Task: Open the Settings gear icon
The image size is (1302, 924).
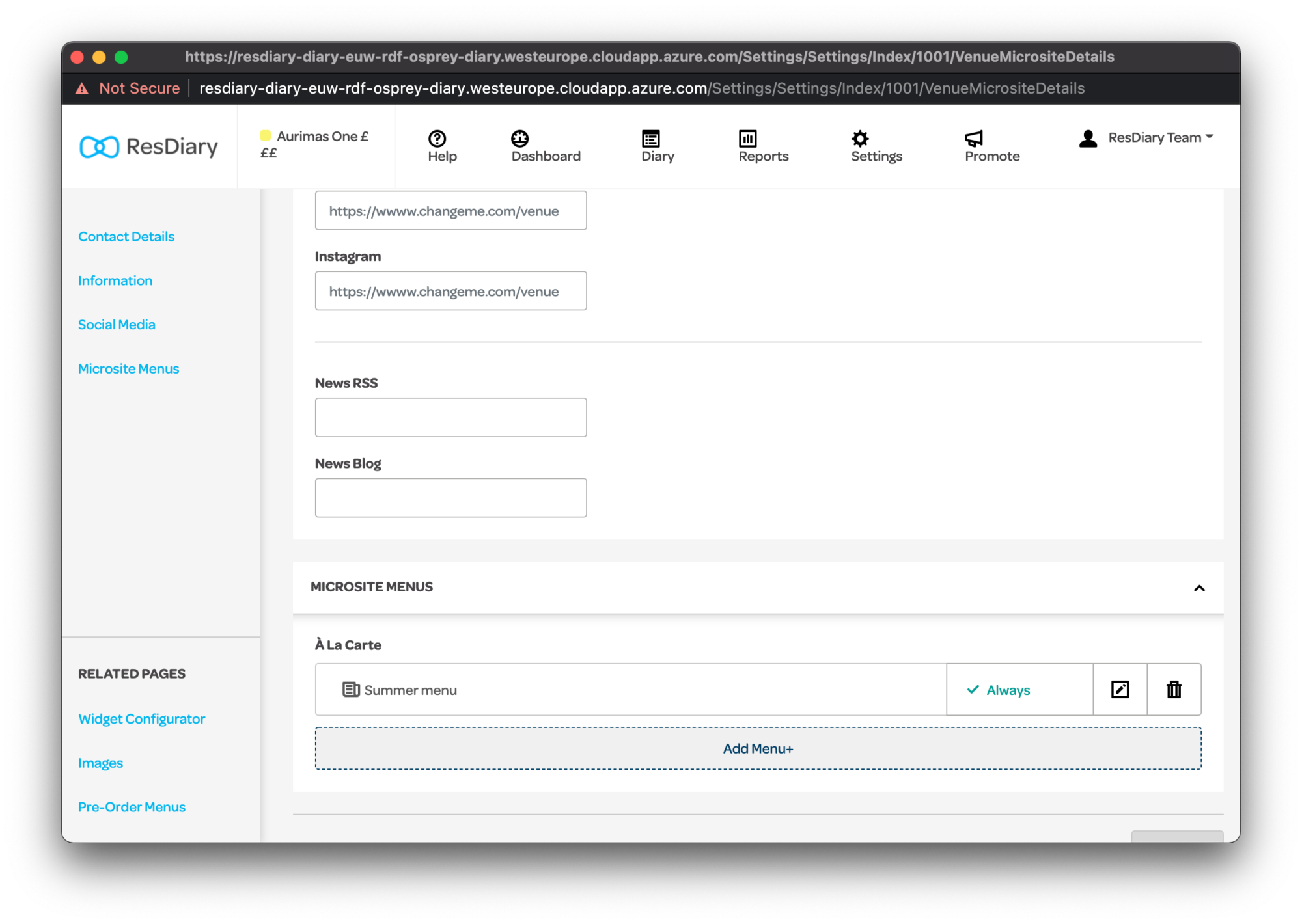Action: coord(860,138)
